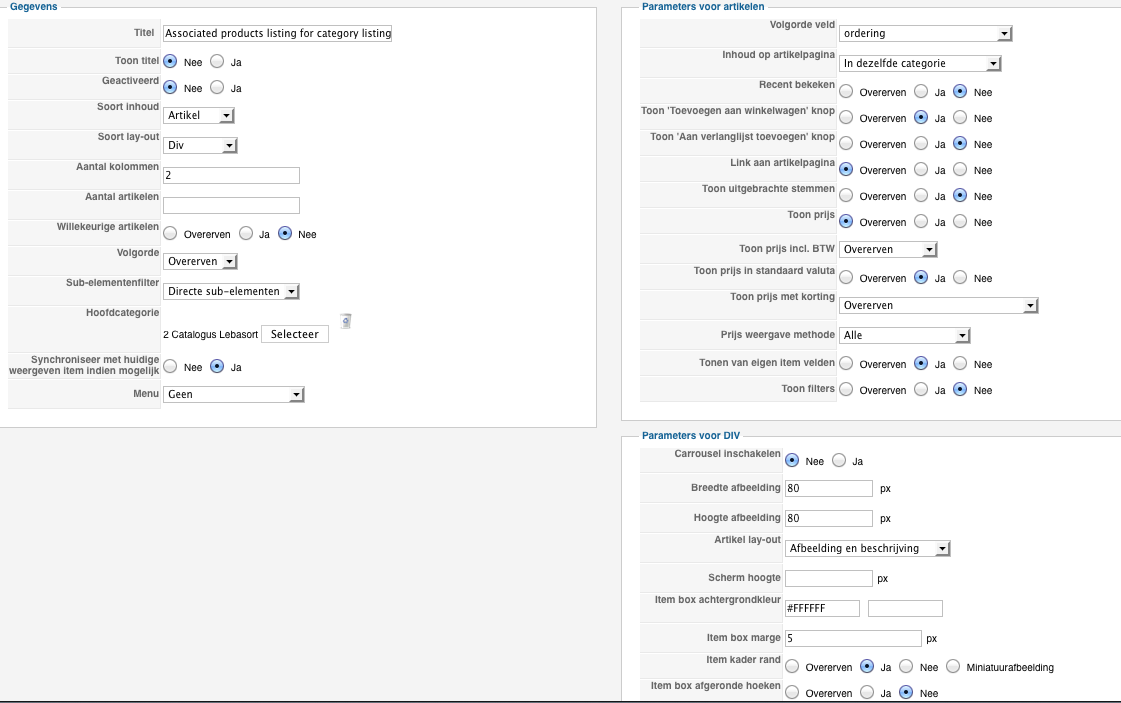Choose Ja for Recent bekeken
The width and height of the screenshot is (1121, 703).
[x=919, y=92]
